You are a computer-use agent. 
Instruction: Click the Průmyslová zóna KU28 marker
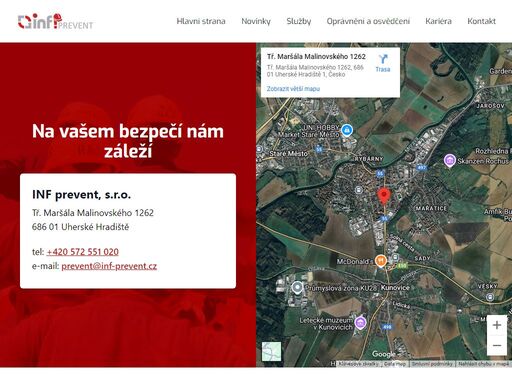pyautogui.click(x=297, y=287)
